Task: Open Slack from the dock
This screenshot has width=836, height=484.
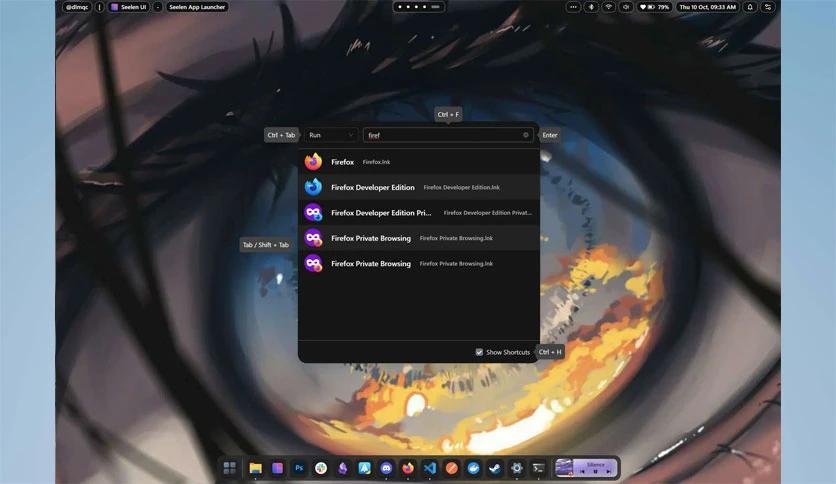Action: [x=321, y=468]
